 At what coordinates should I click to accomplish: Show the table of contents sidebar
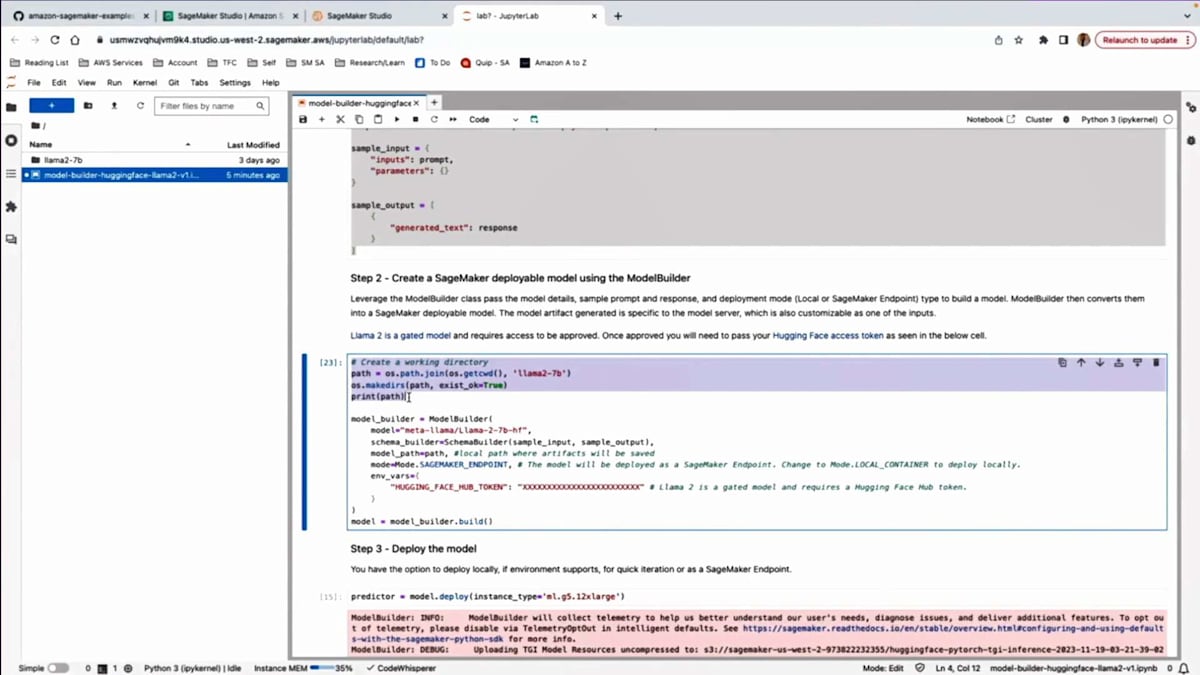[11, 174]
